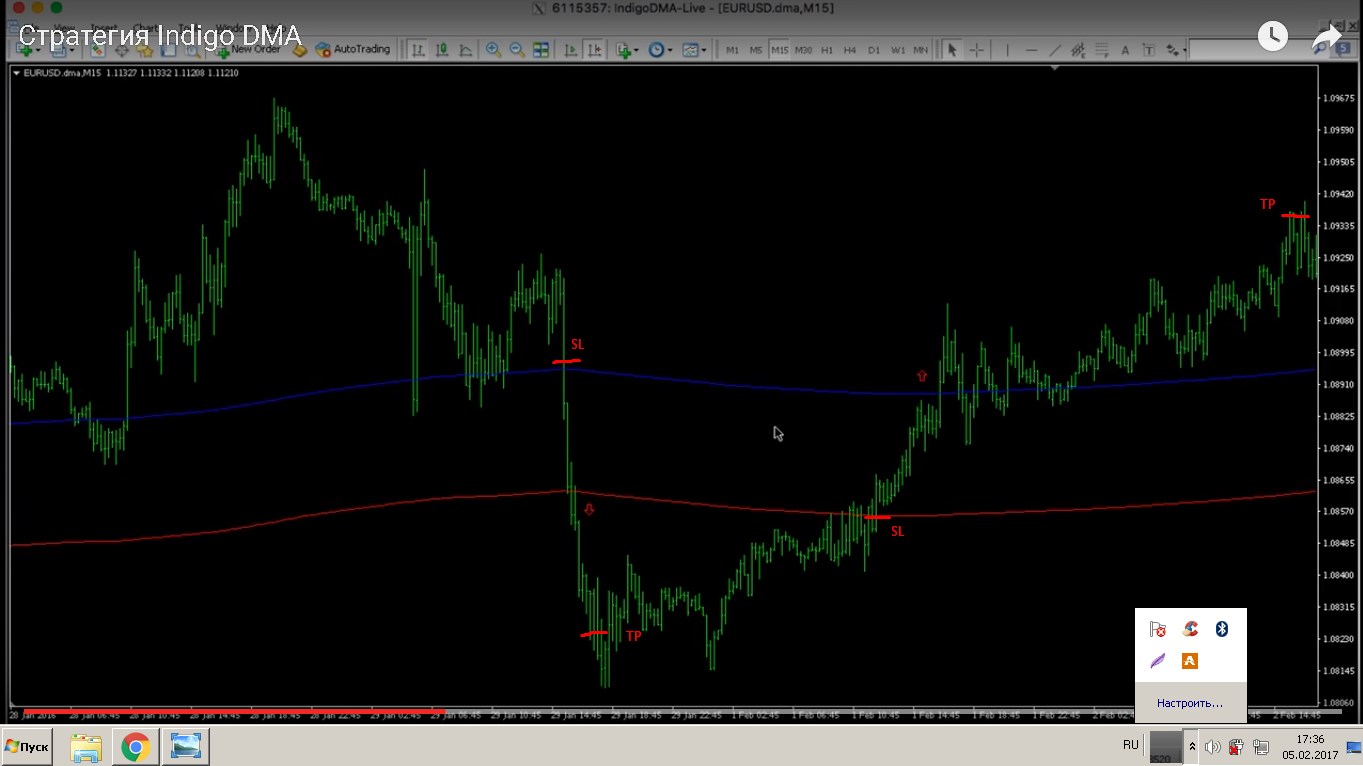Select W1 timeframe
This screenshot has height=766, width=1363.
(898, 50)
